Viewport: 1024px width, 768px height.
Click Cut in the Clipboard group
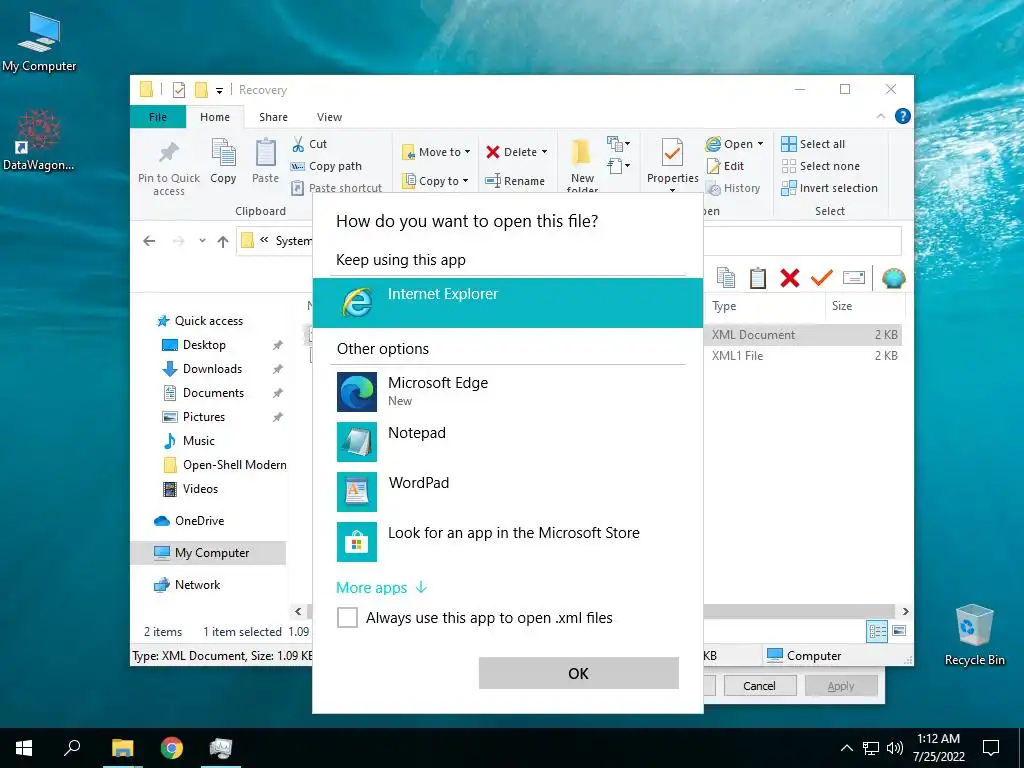point(310,144)
